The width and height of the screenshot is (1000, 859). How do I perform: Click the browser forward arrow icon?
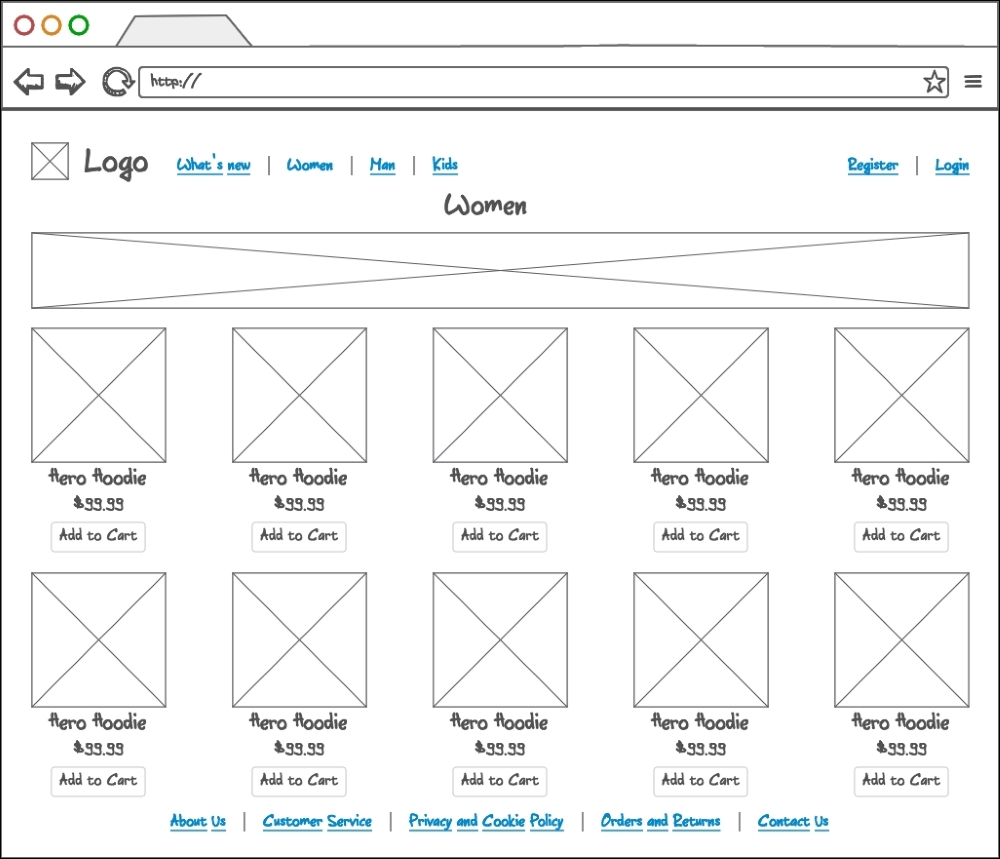pos(69,81)
